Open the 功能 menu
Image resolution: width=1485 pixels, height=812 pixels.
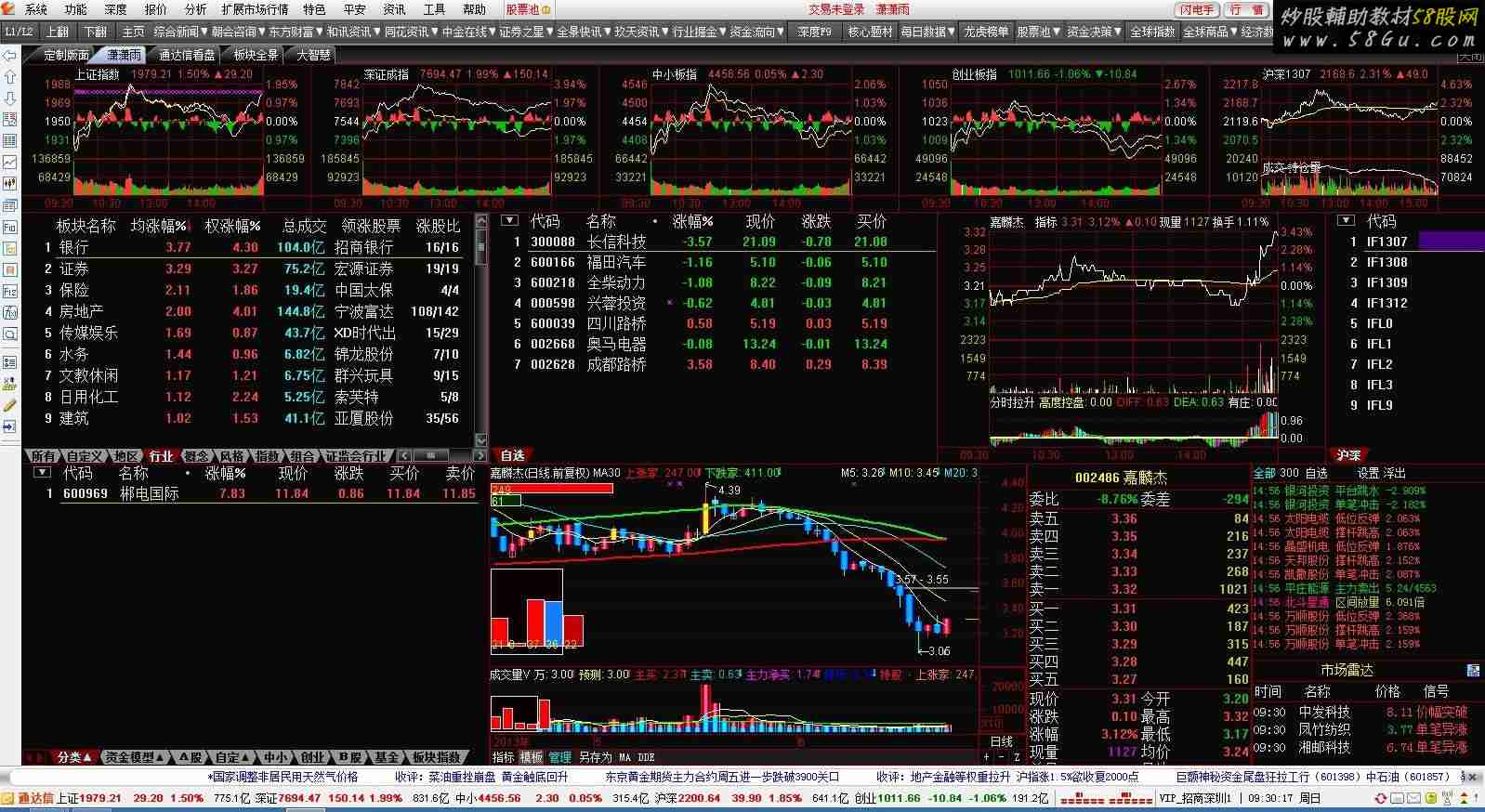click(75, 9)
